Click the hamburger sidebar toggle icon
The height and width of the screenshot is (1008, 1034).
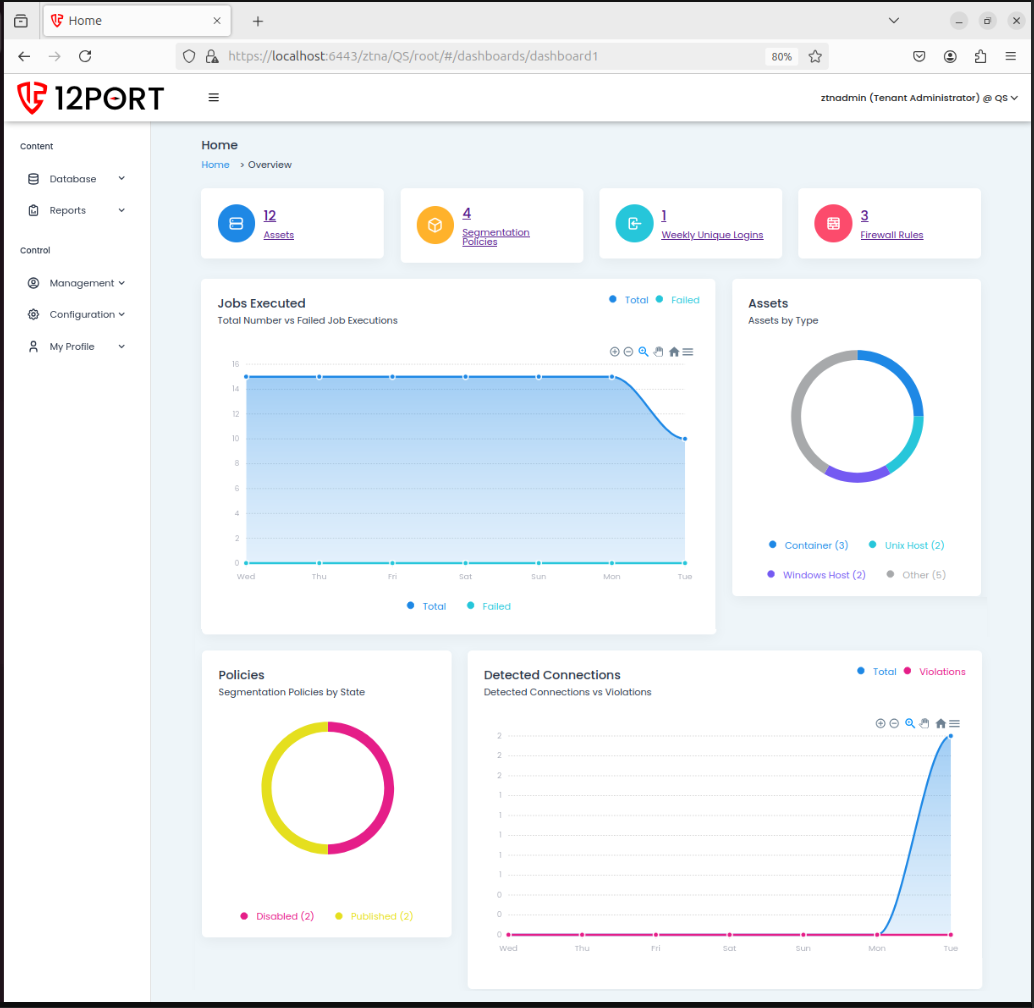point(213,98)
